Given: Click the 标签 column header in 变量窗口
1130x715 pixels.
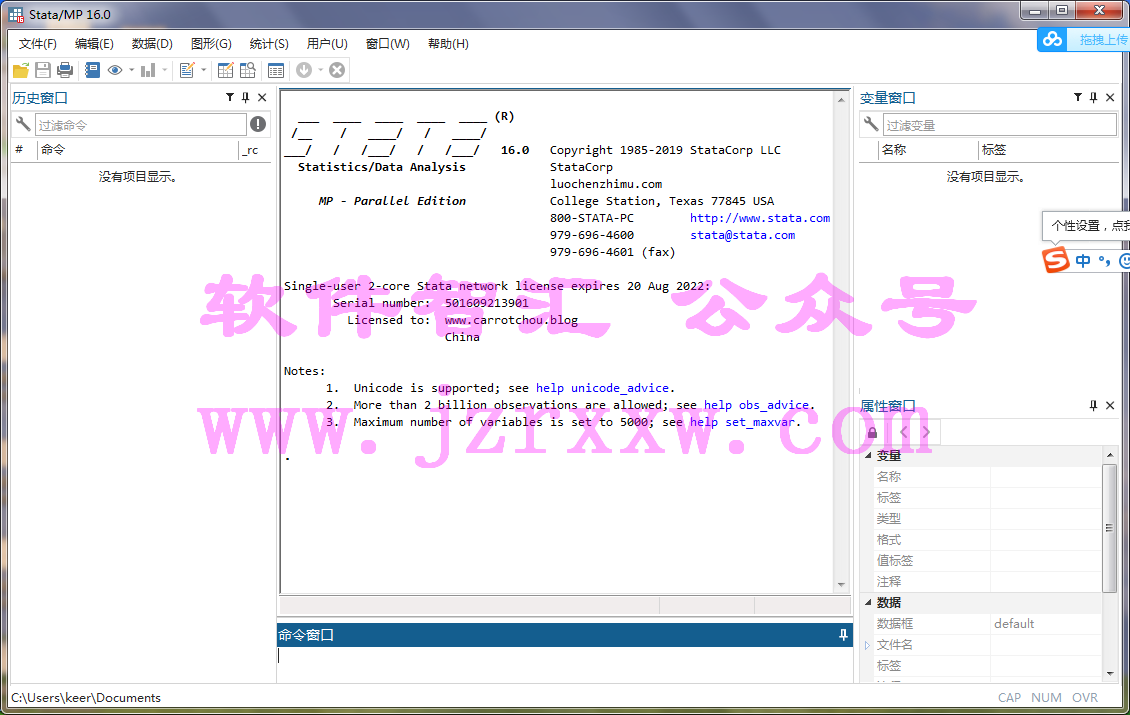Looking at the screenshot, I should tap(1049, 150).
